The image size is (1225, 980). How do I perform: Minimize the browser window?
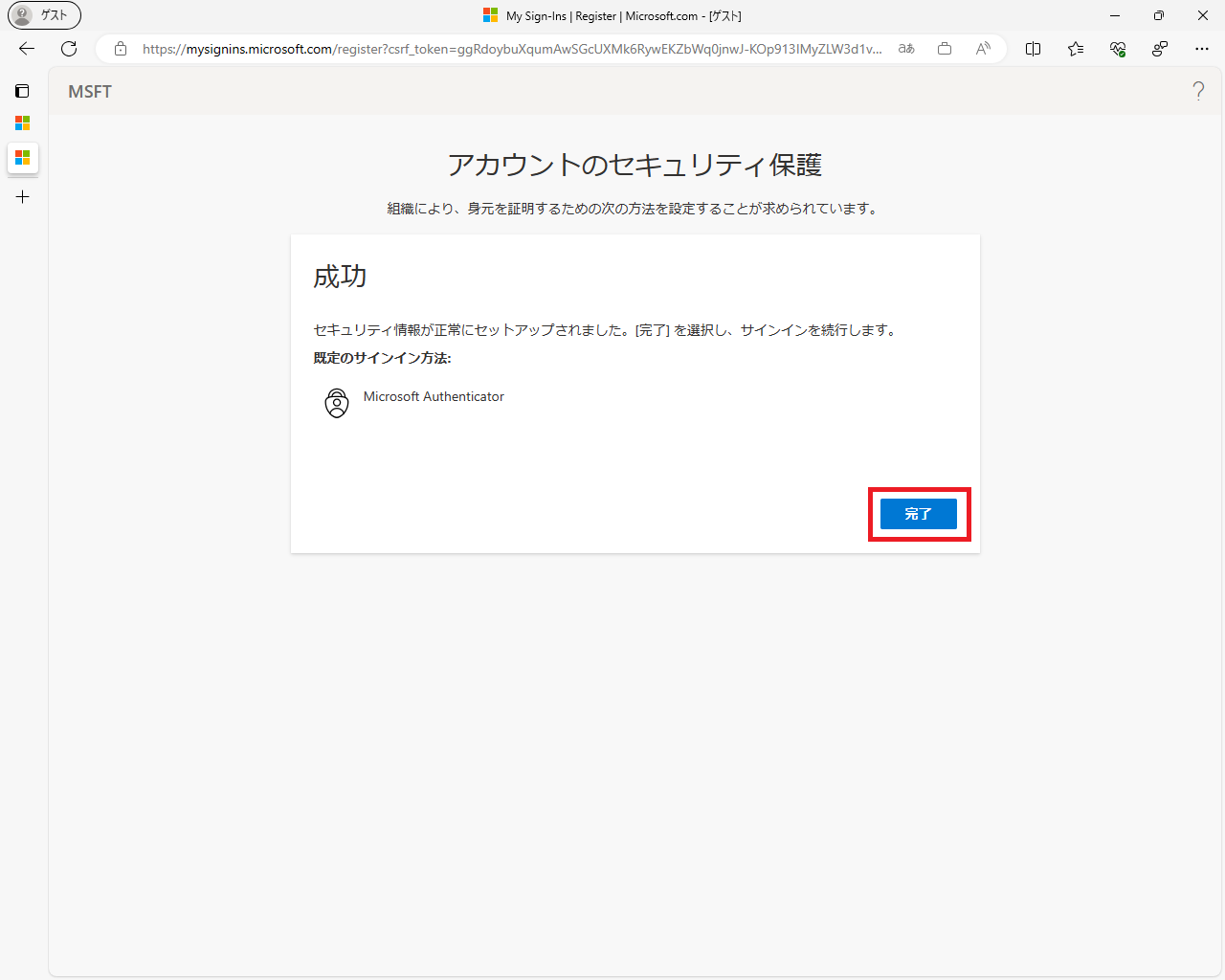point(1115,15)
